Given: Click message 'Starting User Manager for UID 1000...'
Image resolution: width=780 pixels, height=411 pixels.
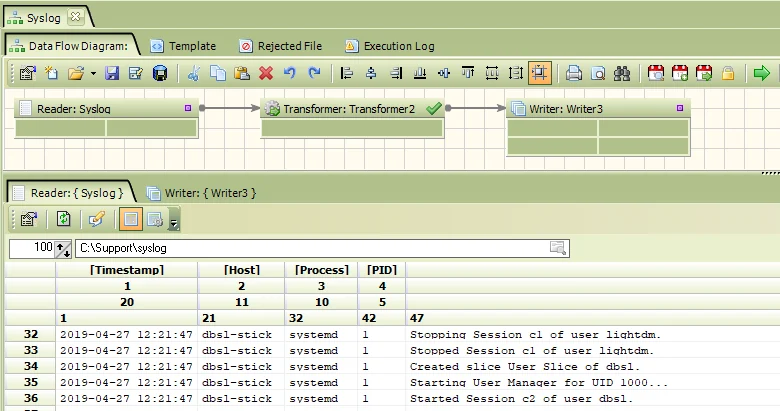Looking at the screenshot, I should click(x=538, y=383).
